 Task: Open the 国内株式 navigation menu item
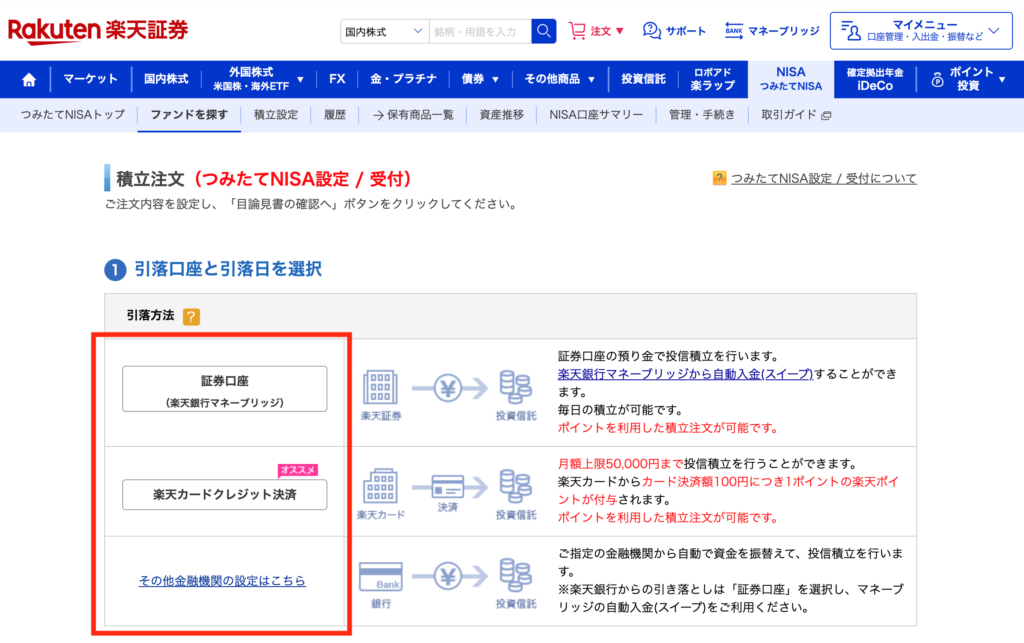pos(166,79)
